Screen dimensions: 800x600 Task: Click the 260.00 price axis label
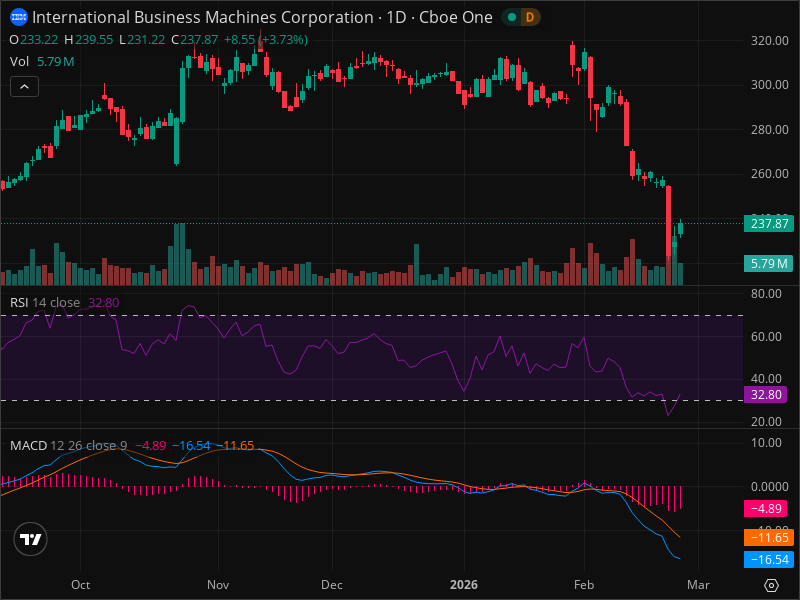click(769, 174)
